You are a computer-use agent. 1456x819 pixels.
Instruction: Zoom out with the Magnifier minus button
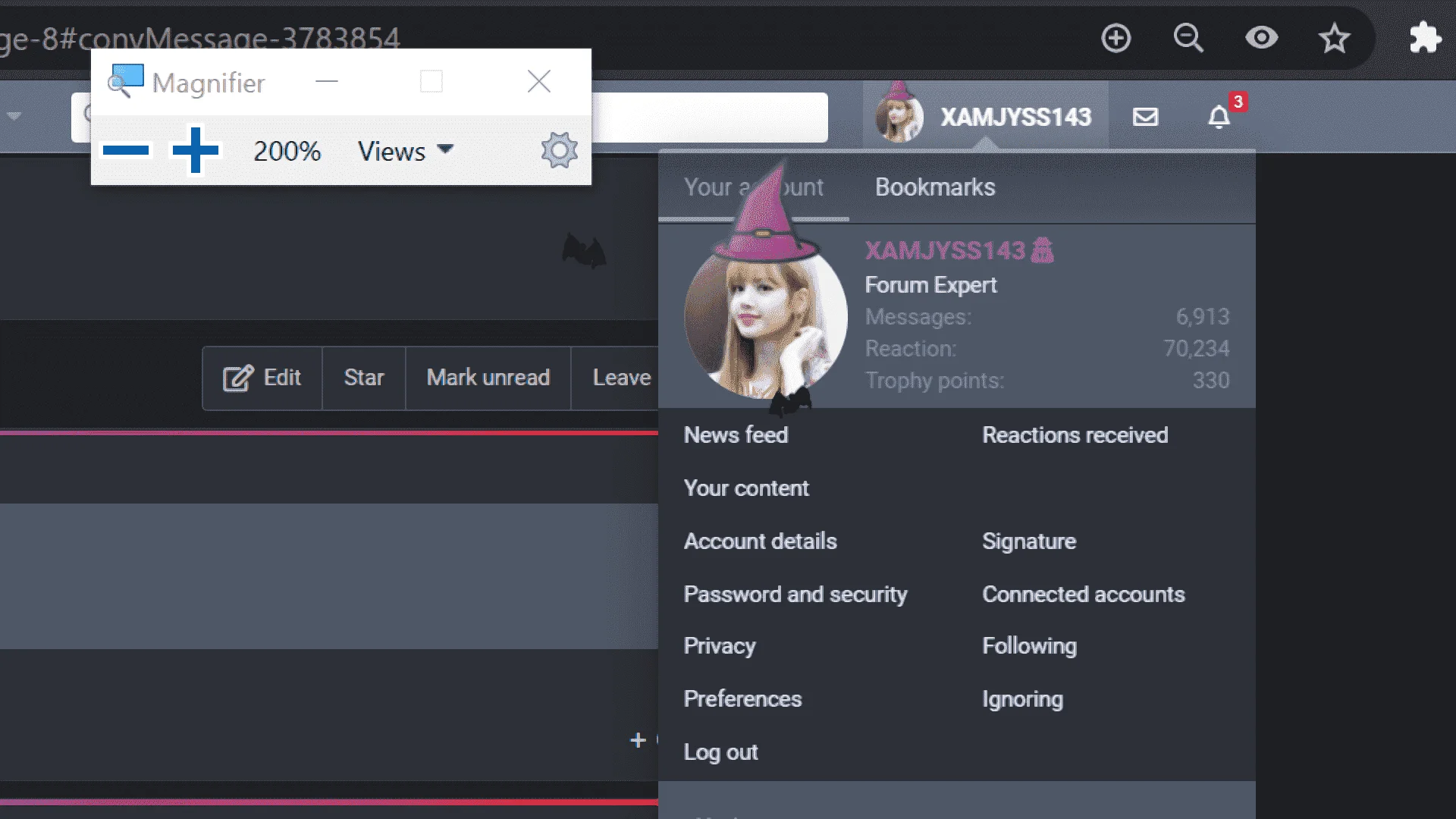(126, 150)
